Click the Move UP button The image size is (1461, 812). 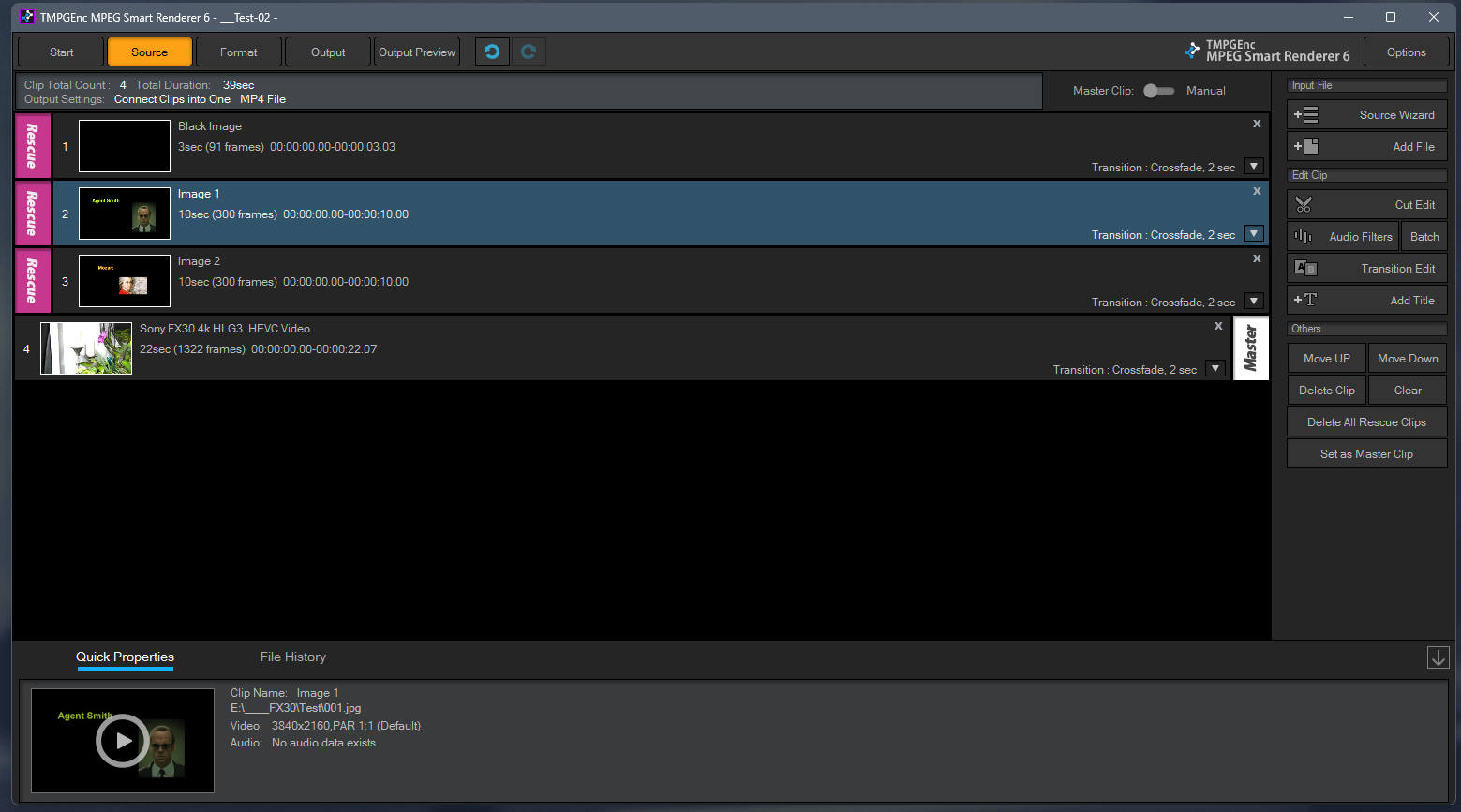coord(1327,359)
